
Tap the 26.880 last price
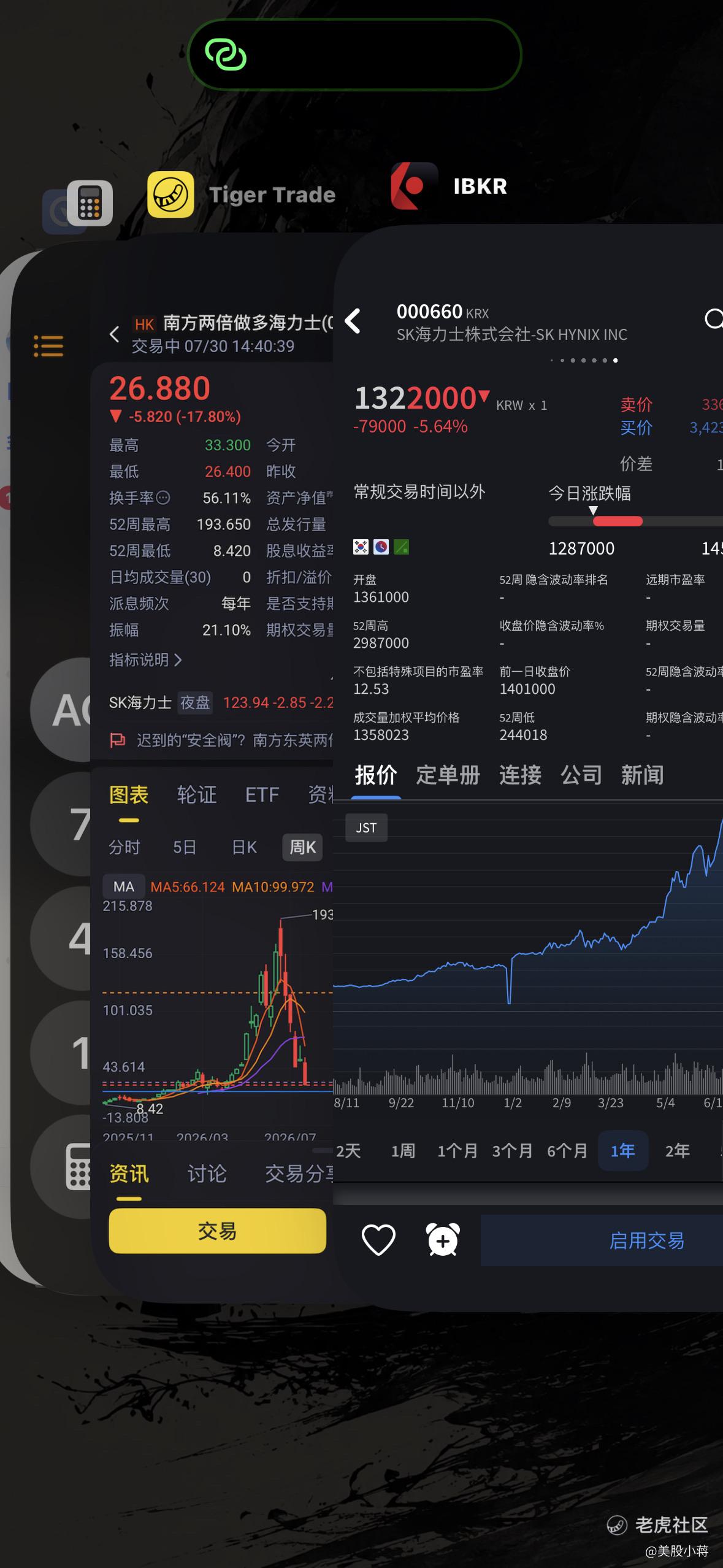coord(159,388)
